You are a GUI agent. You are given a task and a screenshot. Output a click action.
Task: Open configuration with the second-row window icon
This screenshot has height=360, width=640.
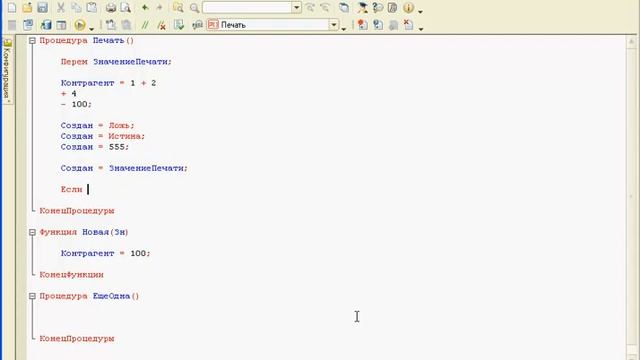tap(28, 25)
